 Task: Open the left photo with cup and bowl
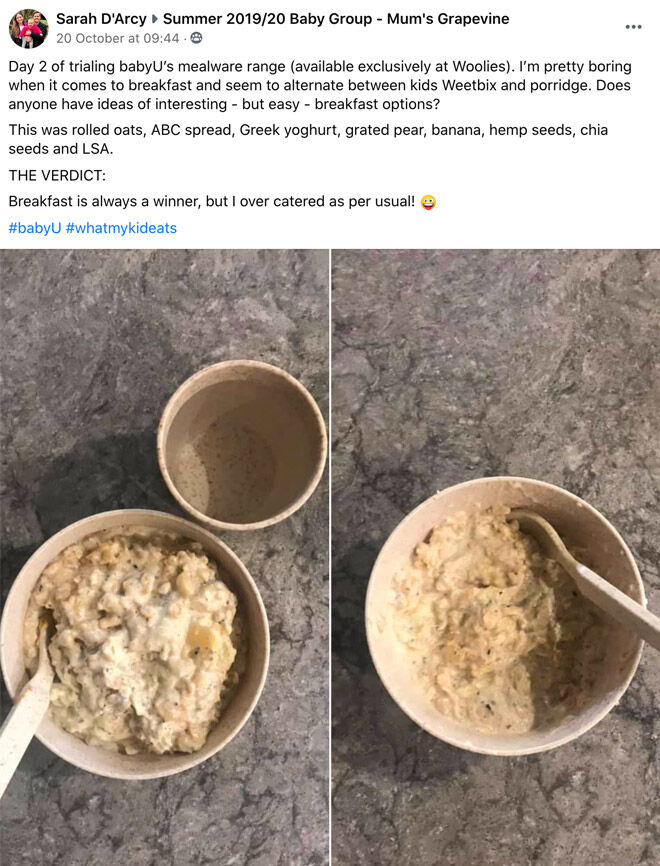click(165, 557)
